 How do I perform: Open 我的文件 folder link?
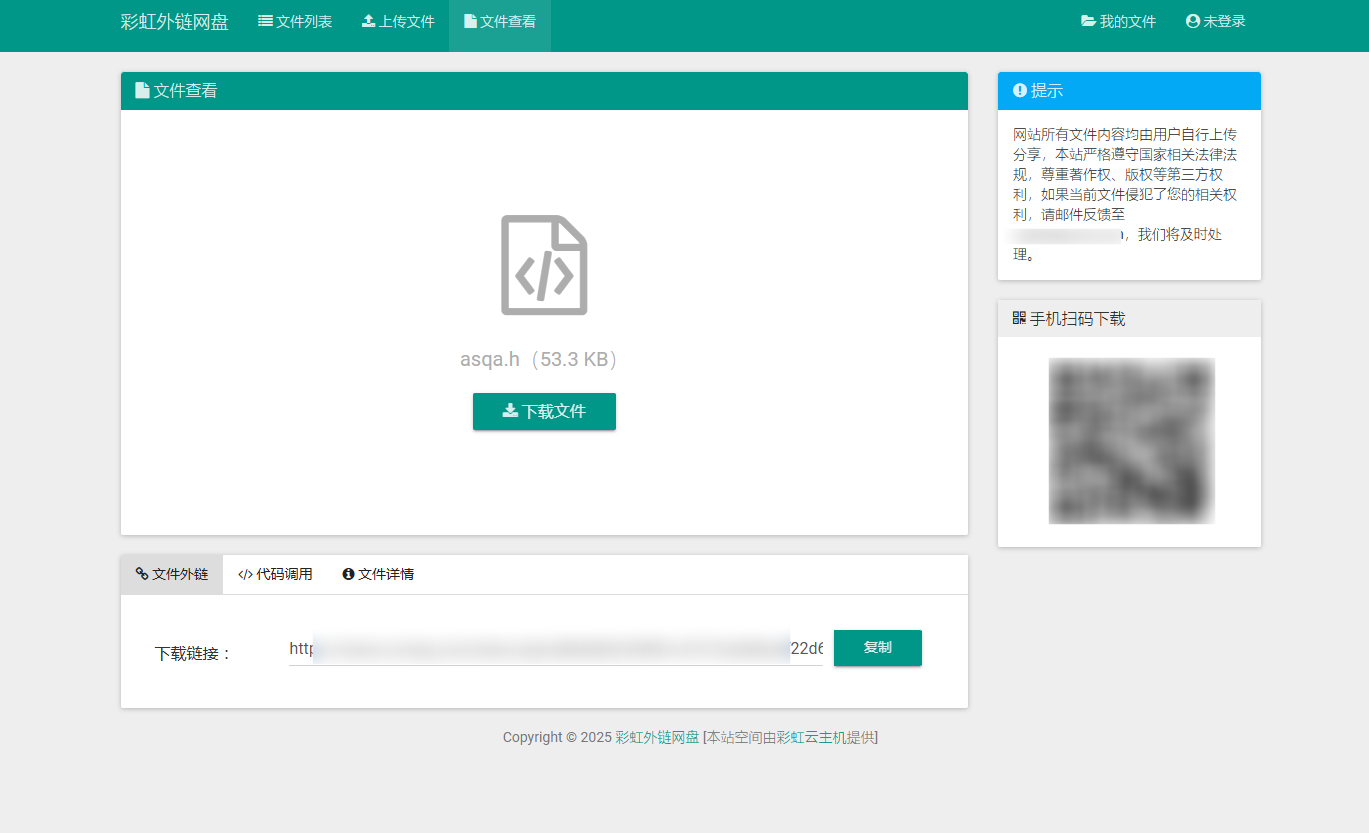tap(1118, 22)
